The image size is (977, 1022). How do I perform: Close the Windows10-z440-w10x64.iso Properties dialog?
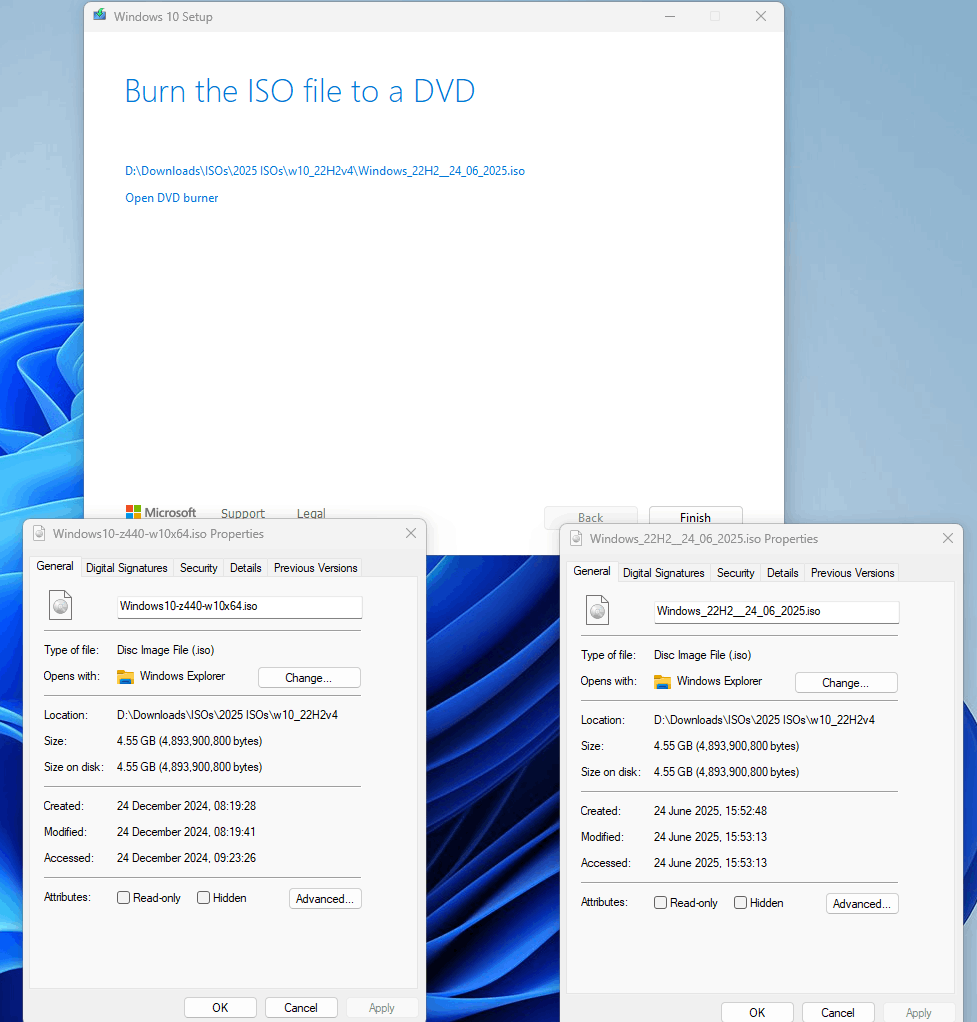[x=411, y=533]
